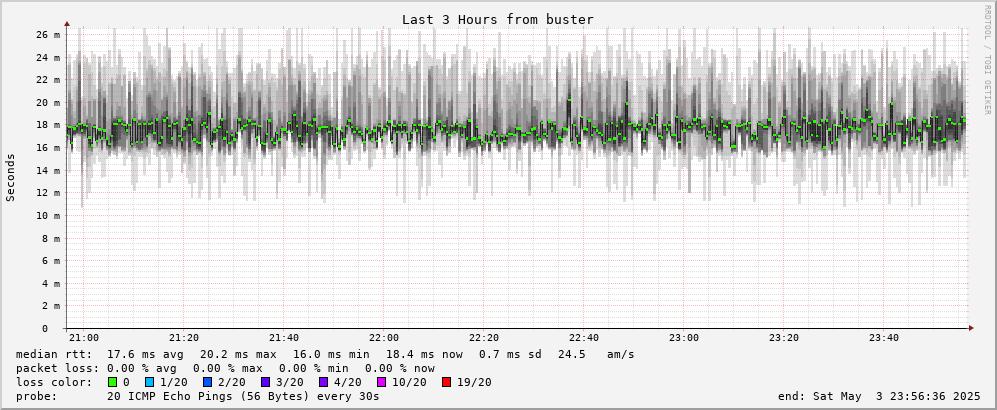997x410 pixels.
Task: Click the '4 m' y-axis value
Action: [x=50, y=284]
